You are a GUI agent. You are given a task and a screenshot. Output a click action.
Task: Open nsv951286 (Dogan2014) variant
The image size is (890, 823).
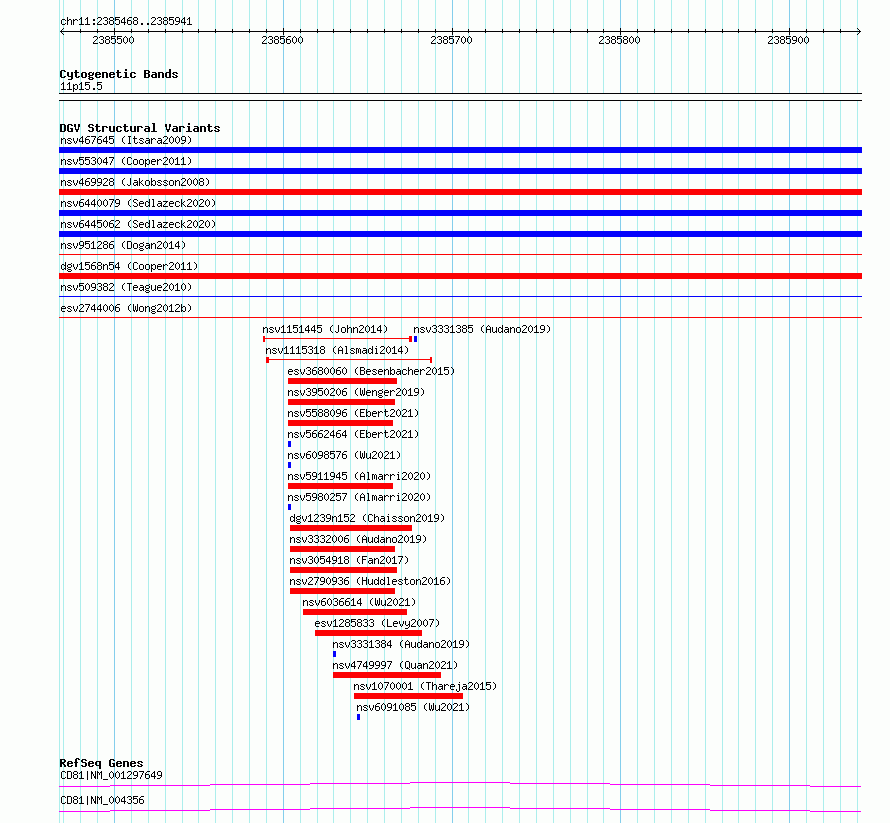coord(123,245)
